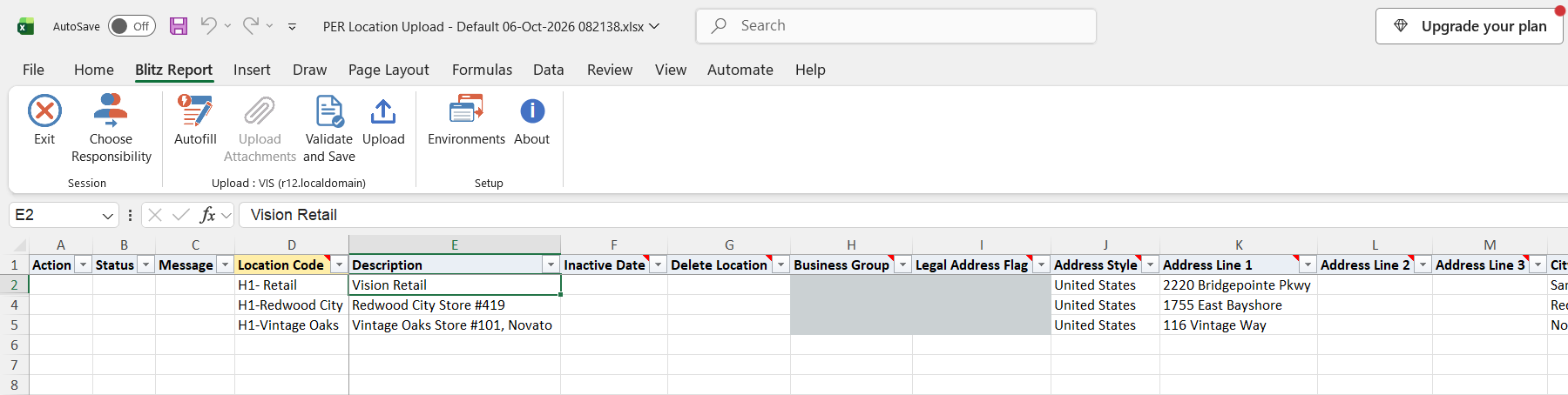Expand the formula bar chevron
This screenshot has width=1568, height=395.
(227, 215)
